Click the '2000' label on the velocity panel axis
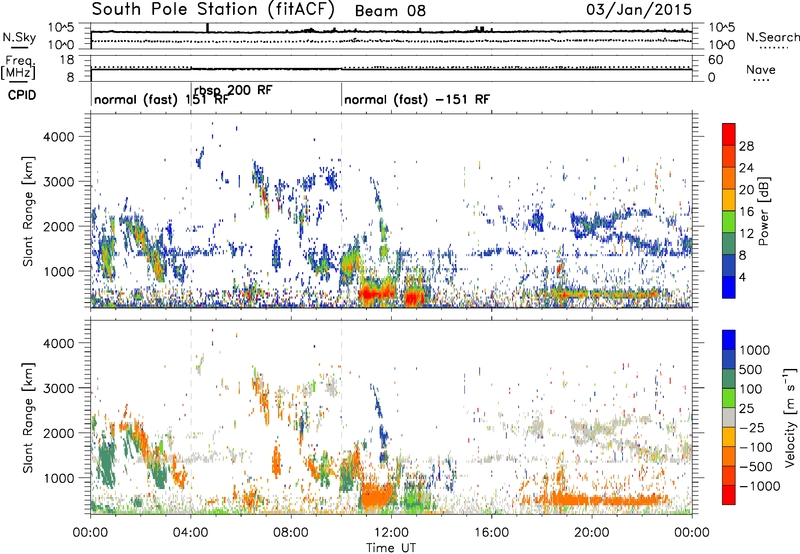 tap(59, 433)
